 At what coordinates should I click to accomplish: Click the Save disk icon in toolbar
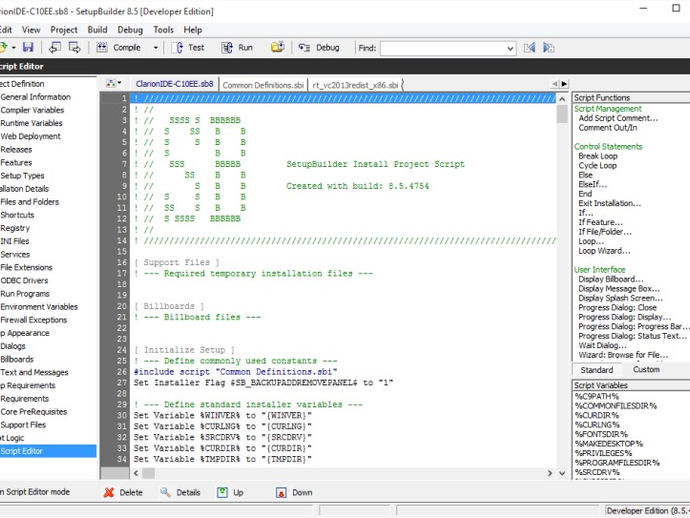(28, 47)
